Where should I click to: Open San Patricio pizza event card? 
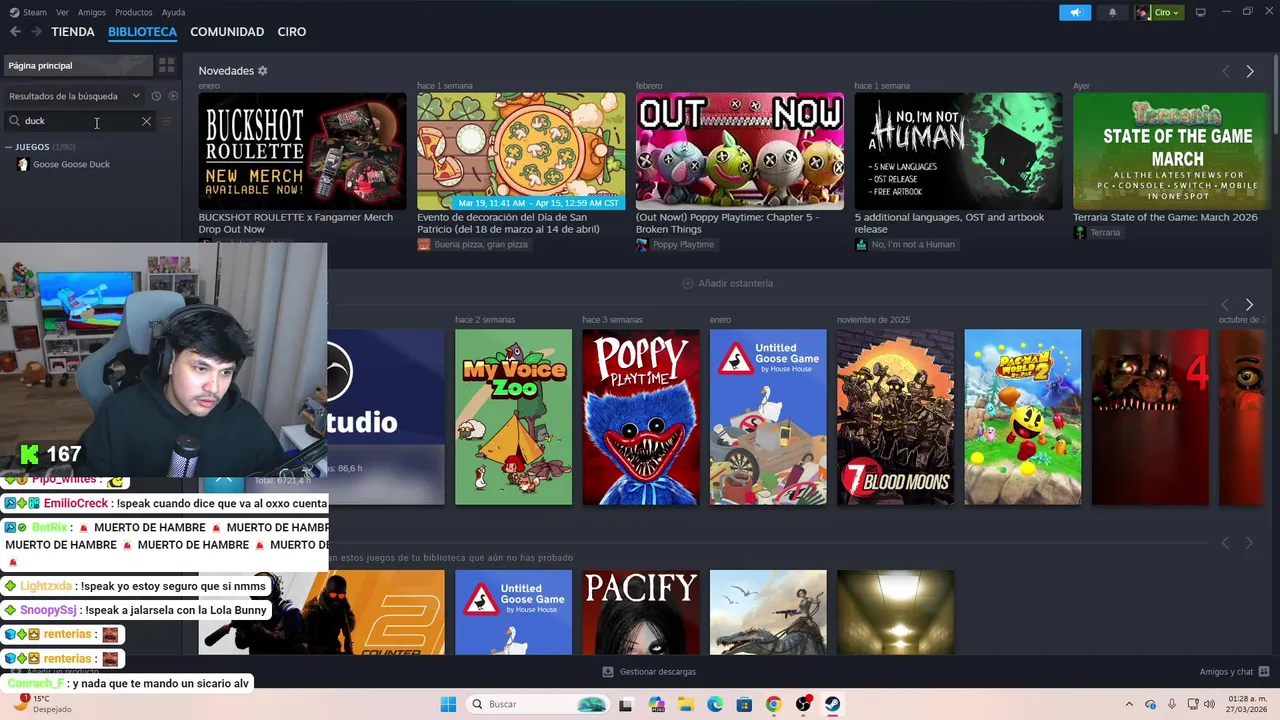(x=521, y=151)
